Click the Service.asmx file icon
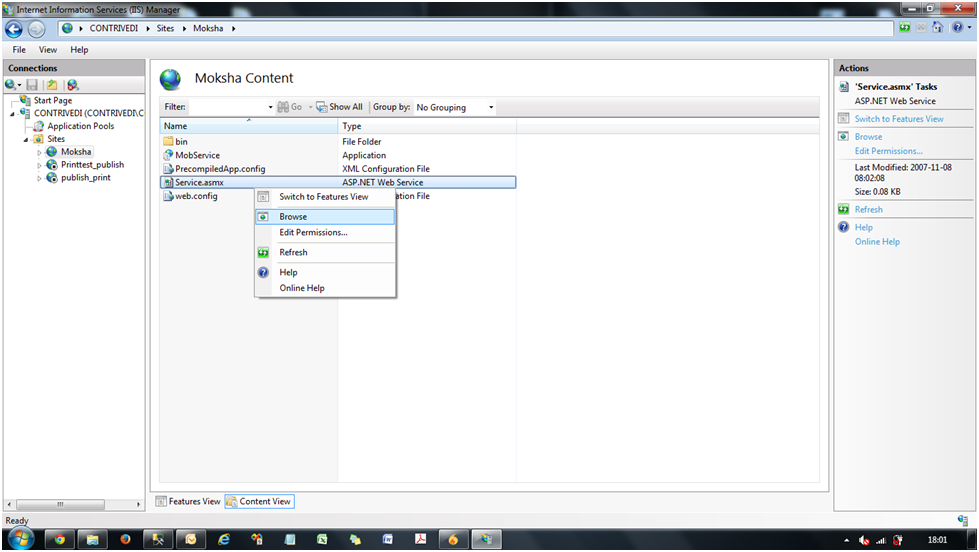This screenshot has width=979, height=552. pyautogui.click(x=168, y=182)
